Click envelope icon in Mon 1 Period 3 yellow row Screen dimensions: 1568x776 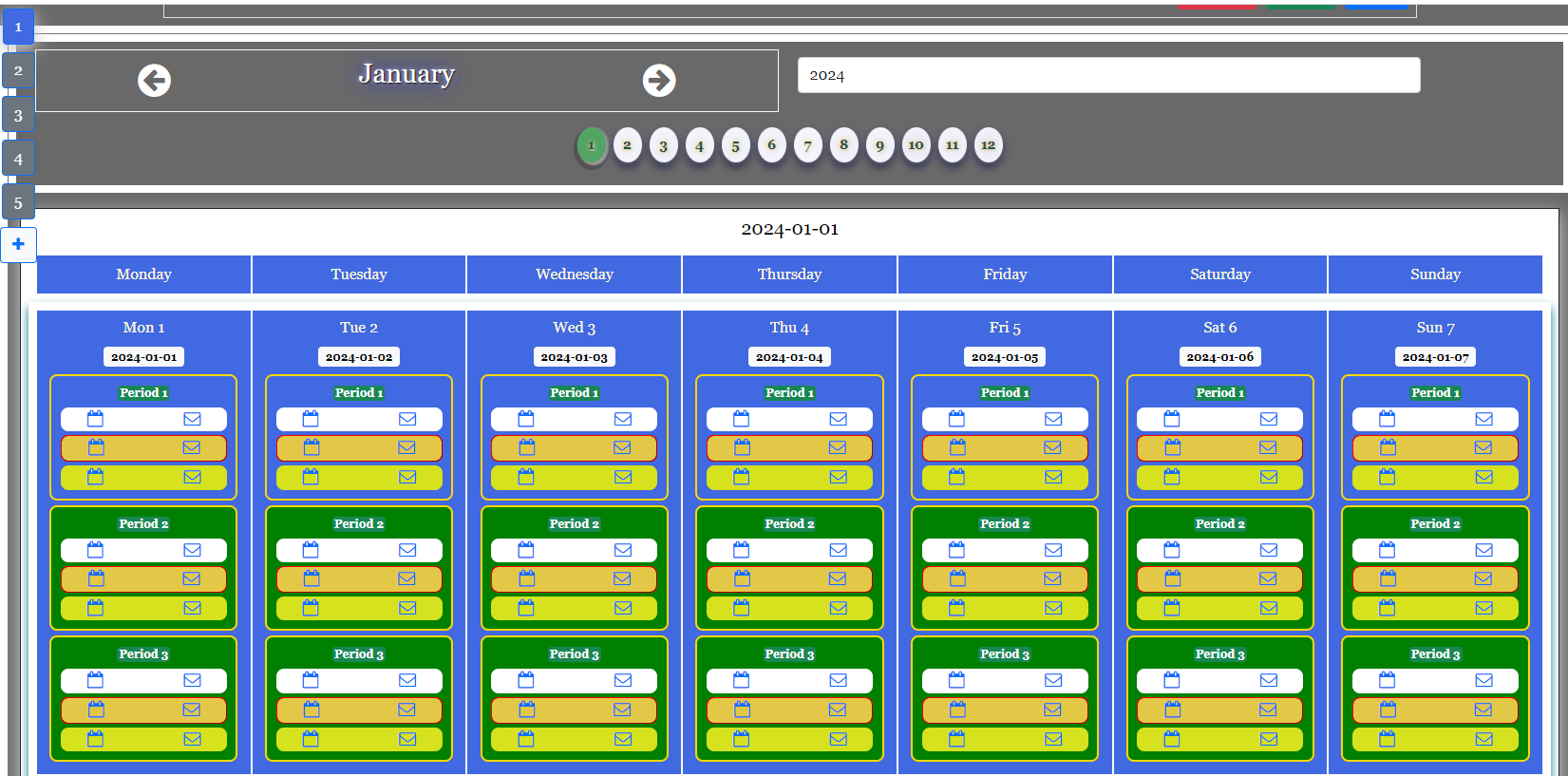[x=192, y=739]
